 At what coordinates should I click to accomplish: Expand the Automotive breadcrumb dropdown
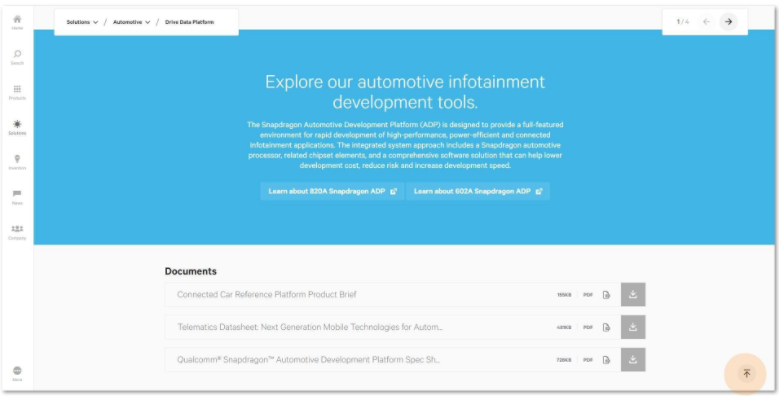[132, 22]
